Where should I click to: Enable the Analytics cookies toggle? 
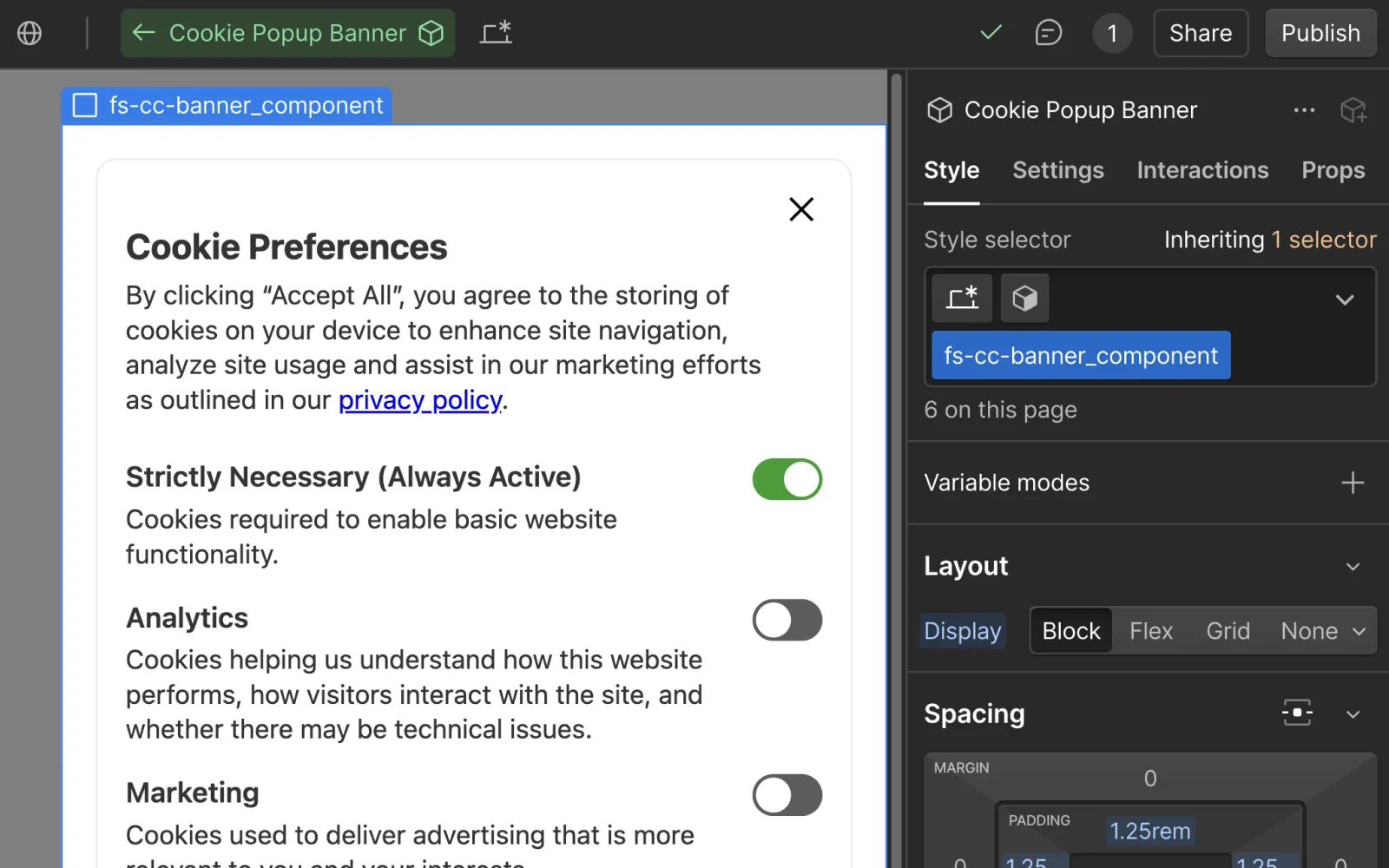787,620
